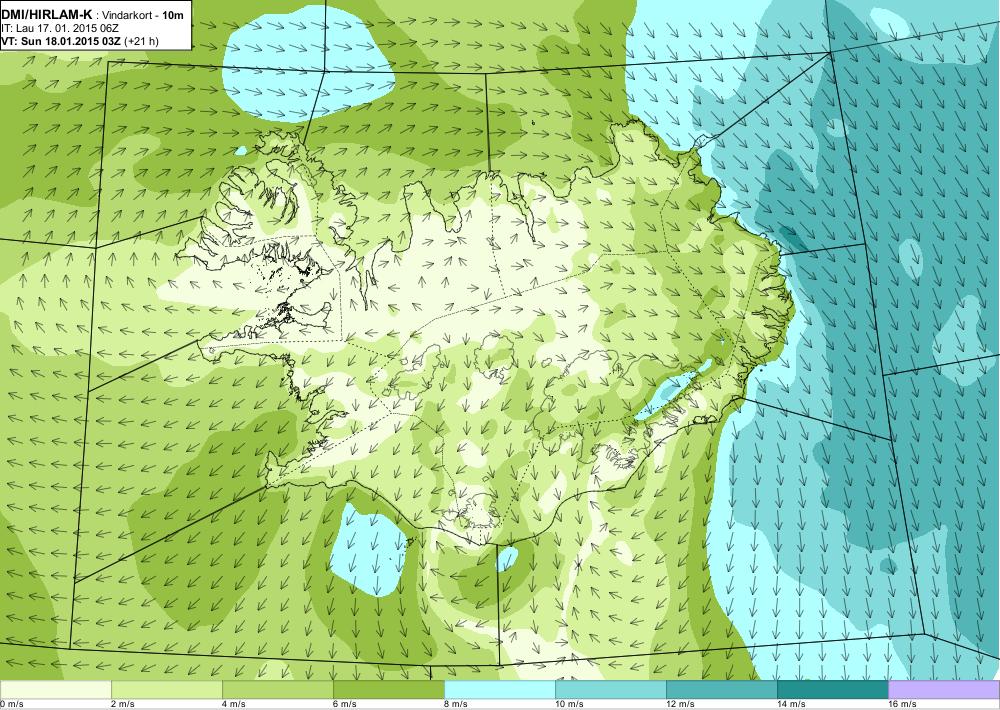Viewport: 1000px width, 710px height.
Task: Click the '14 m/s' legend label
Action: coord(791,704)
